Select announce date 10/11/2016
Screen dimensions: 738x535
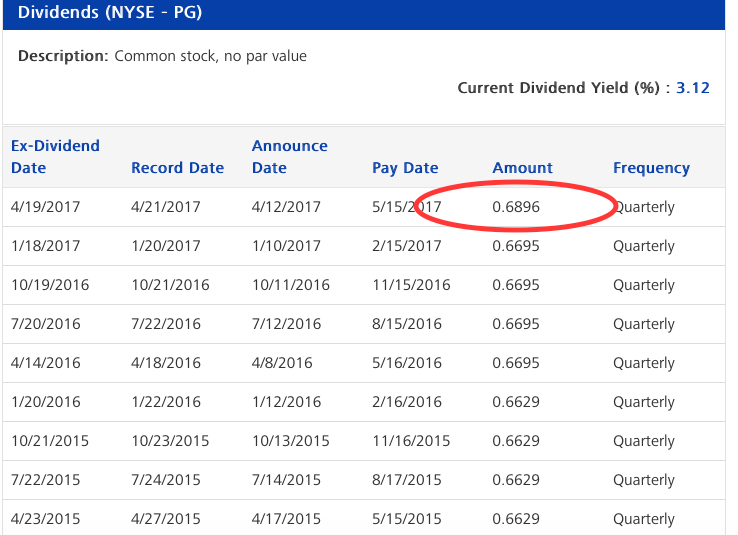coord(291,285)
